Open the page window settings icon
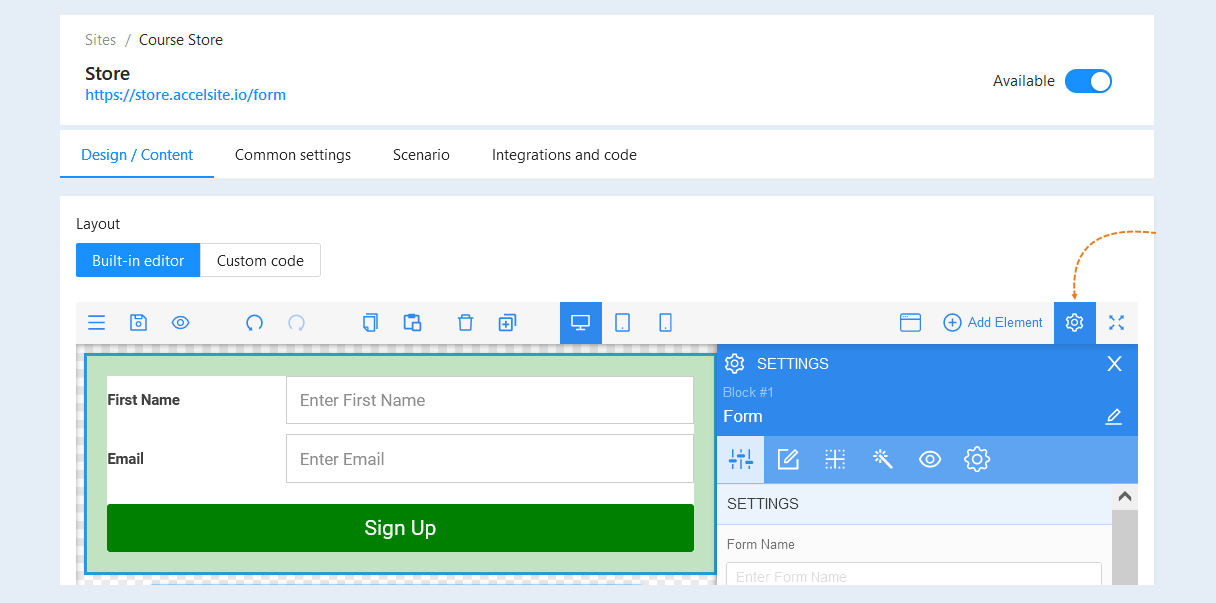The height and width of the screenshot is (603, 1216). click(910, 322)
